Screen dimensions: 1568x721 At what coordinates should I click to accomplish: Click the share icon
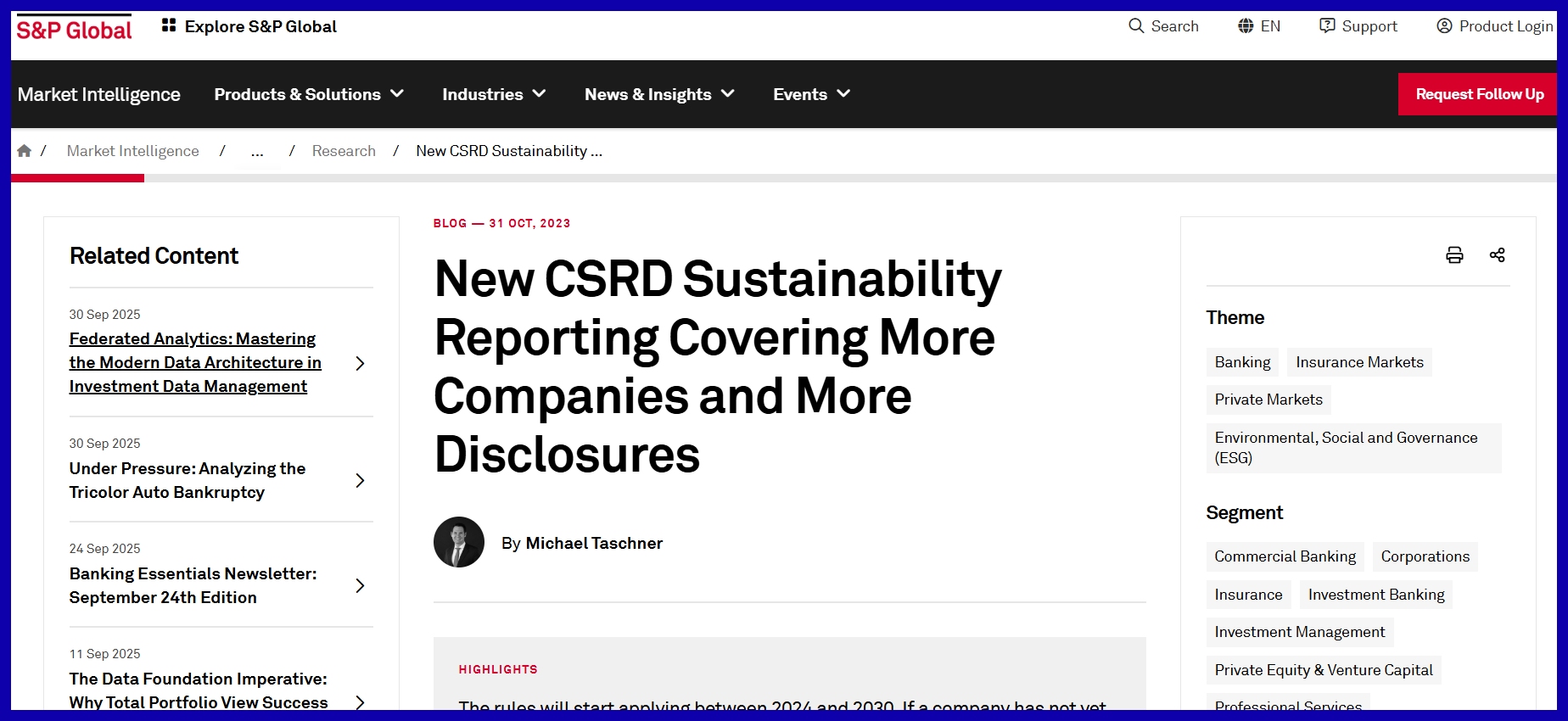coord(1497,255)
